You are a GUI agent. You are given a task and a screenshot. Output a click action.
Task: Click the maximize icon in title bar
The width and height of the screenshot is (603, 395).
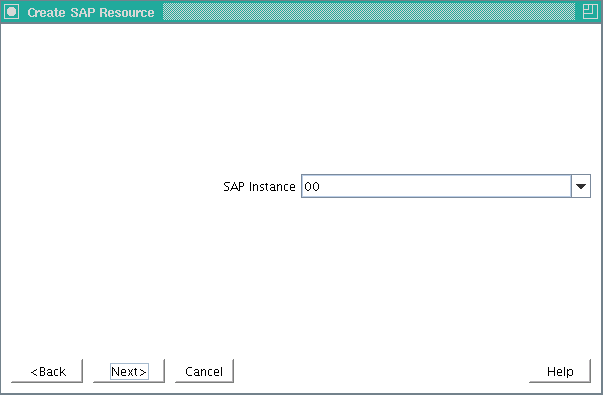click(x=590, y=12)
